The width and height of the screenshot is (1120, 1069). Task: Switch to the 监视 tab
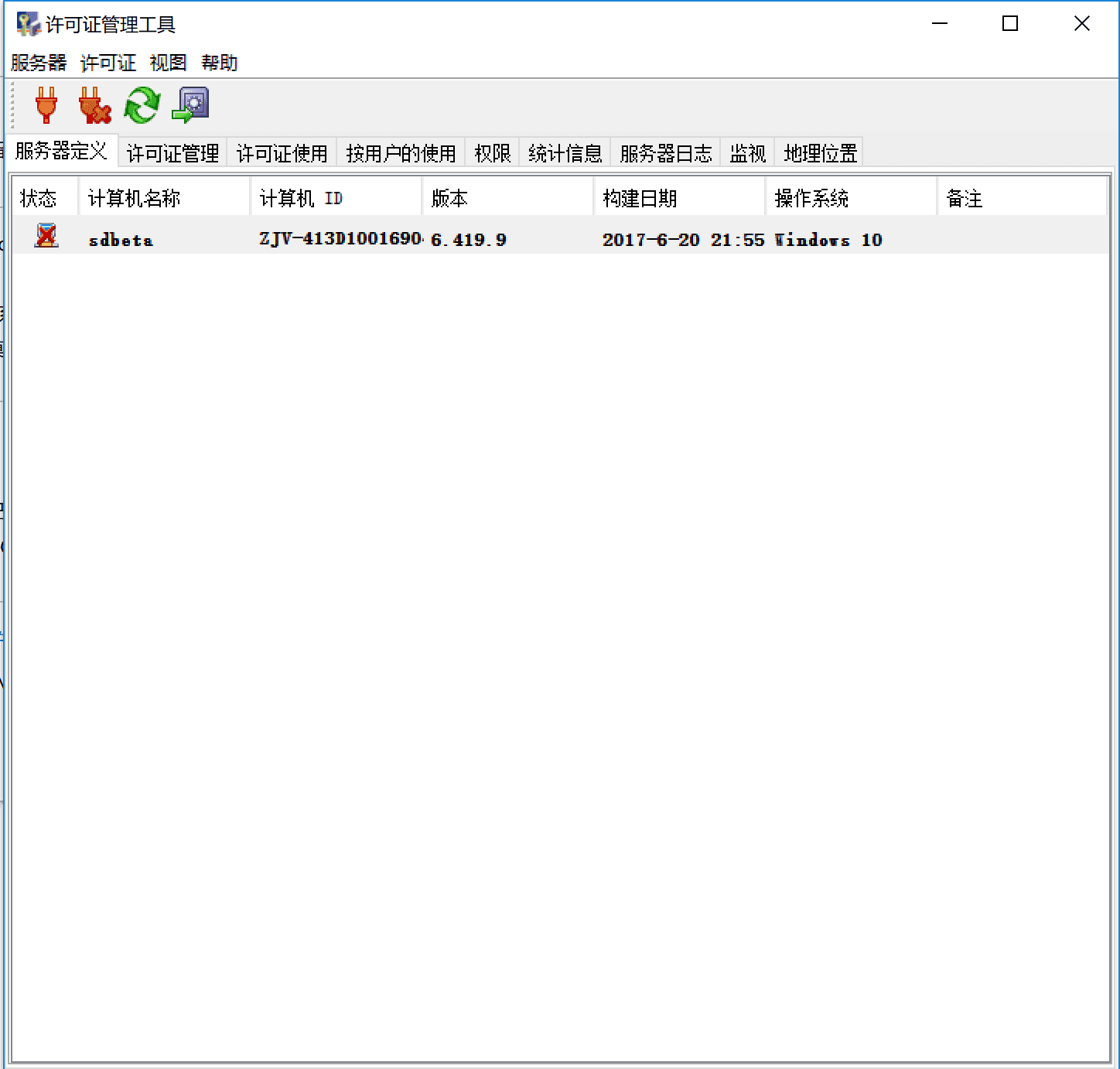(746, 152)
